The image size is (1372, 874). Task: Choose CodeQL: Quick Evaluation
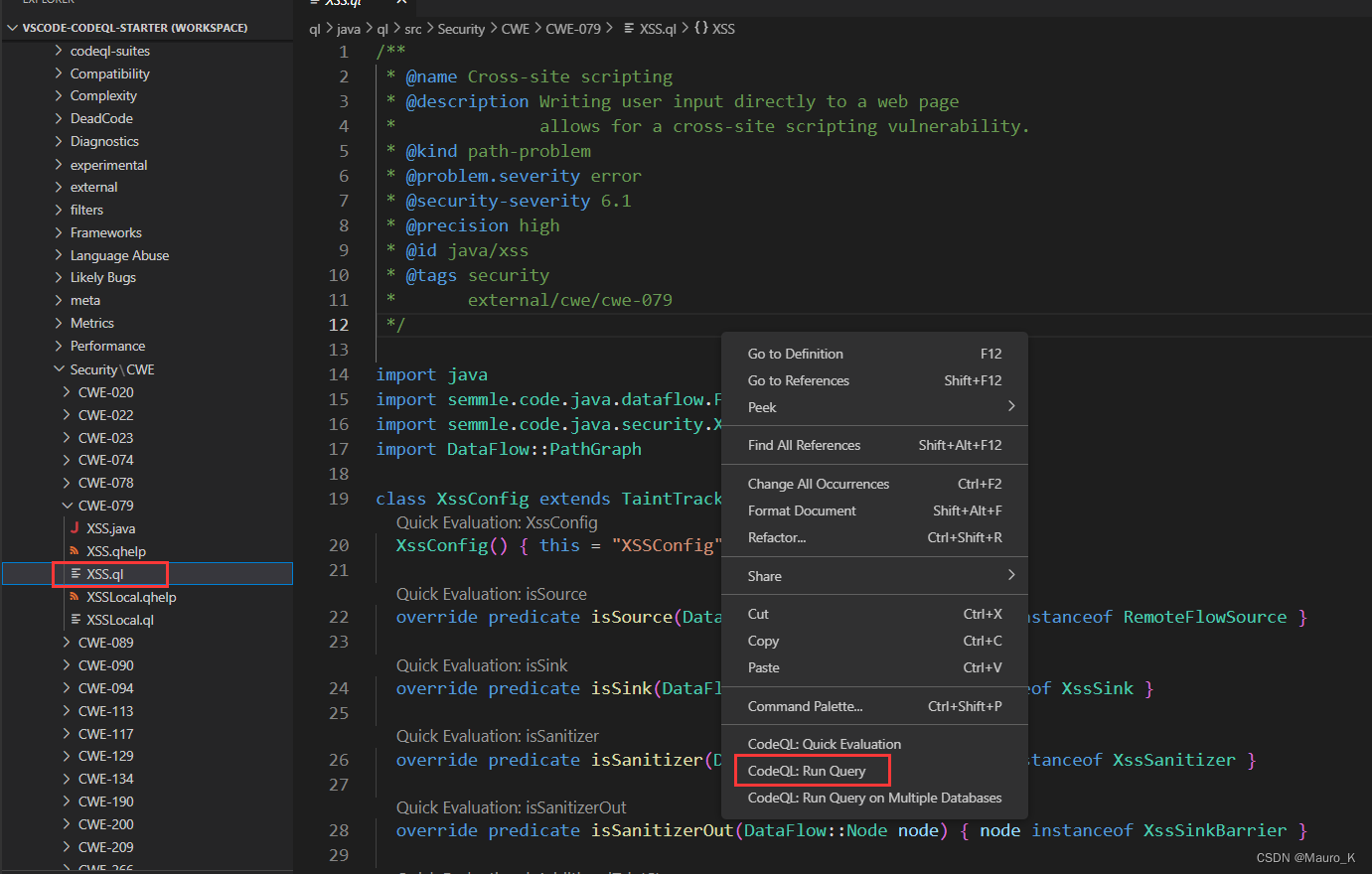pos(874,744)
